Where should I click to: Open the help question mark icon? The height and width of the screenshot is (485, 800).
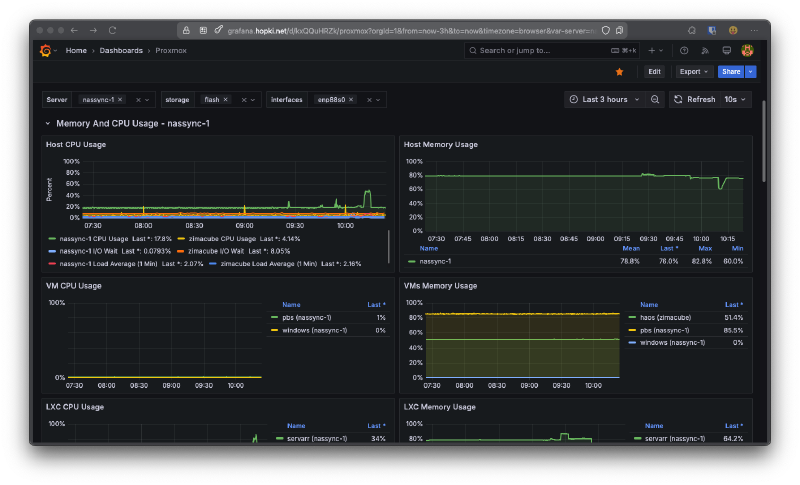click(x=684, y=50)
